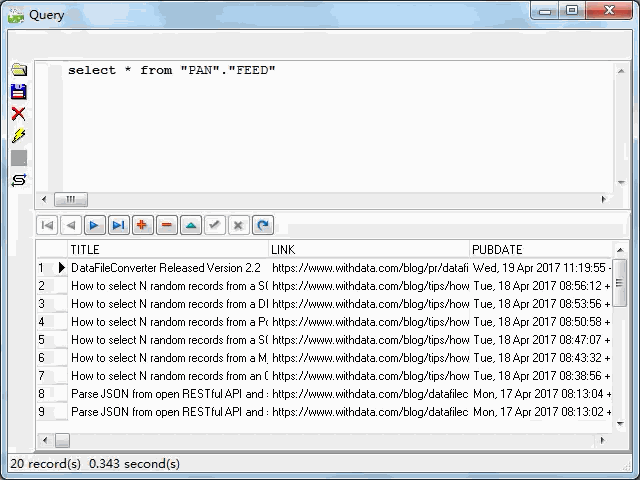Jump to last record in navigator
Viewport: 640px width, 480px height.
118,225
